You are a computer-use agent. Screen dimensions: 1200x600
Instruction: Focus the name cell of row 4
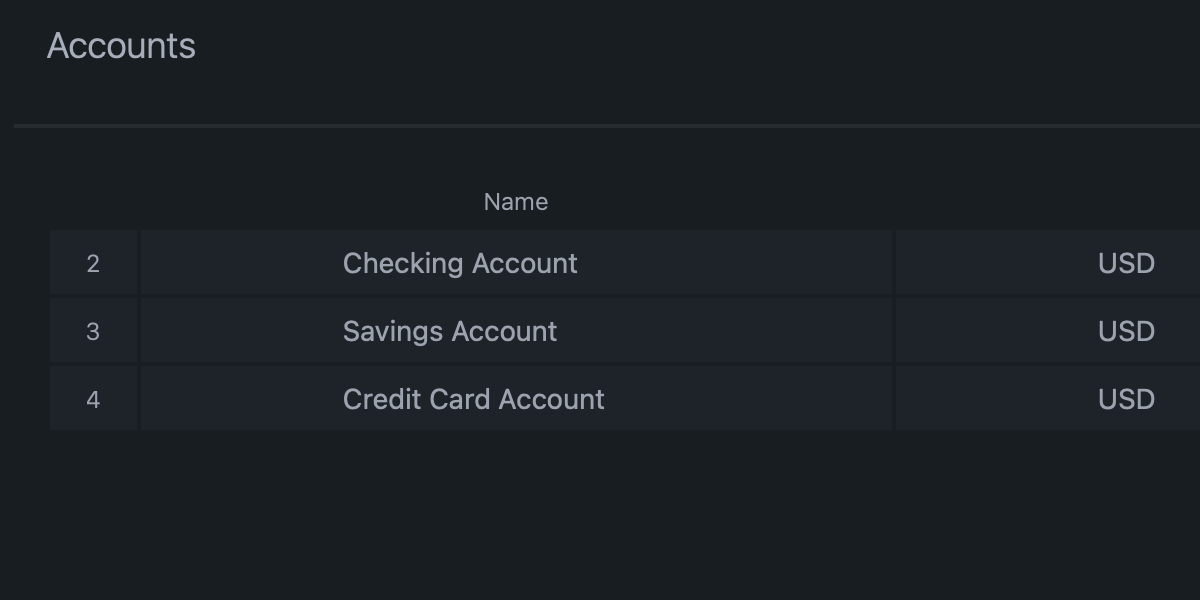(x=516, y=399)
